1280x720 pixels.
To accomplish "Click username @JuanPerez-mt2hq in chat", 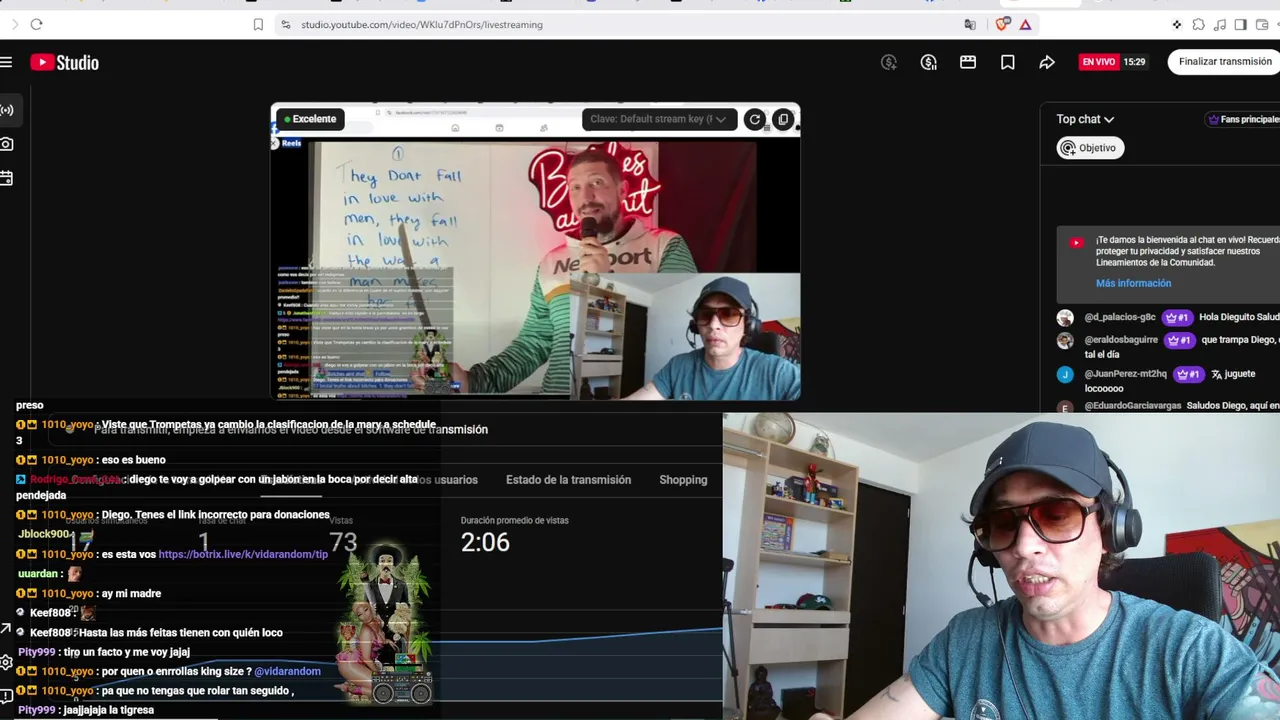I will (x=1125, y=374).
